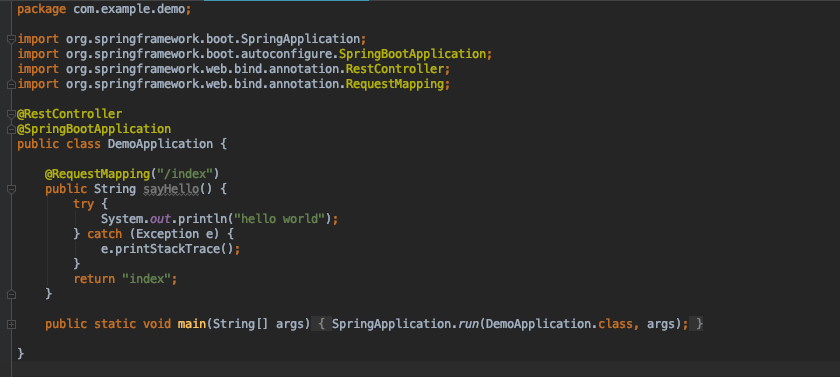Collapse the sayHello method fold marker

click(11, 189)
